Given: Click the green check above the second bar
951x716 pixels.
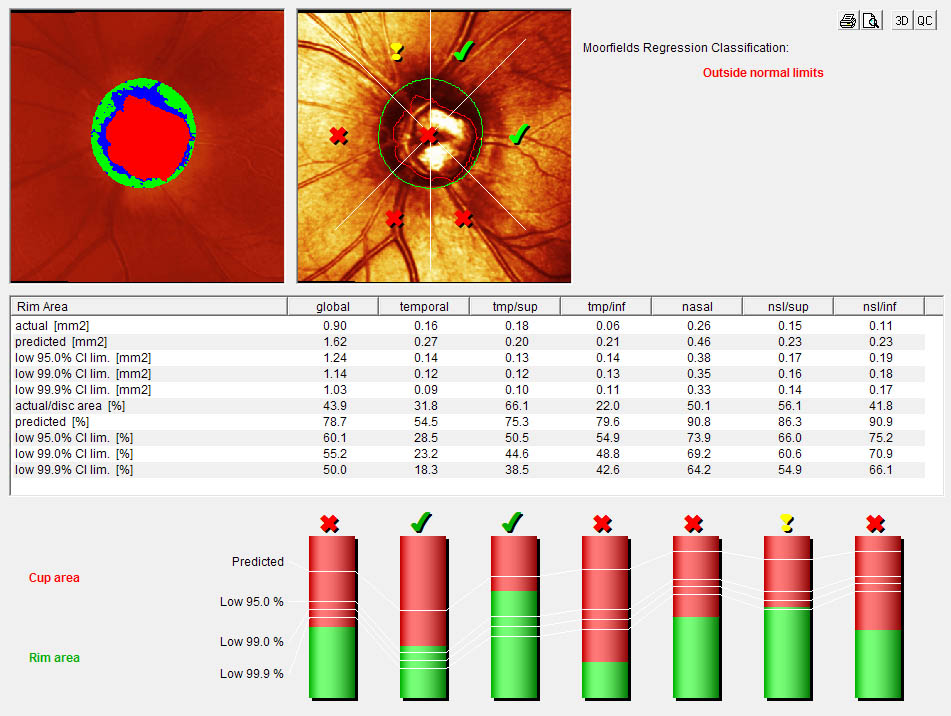Looking at the screenshot, I should (x=421, y=522).
